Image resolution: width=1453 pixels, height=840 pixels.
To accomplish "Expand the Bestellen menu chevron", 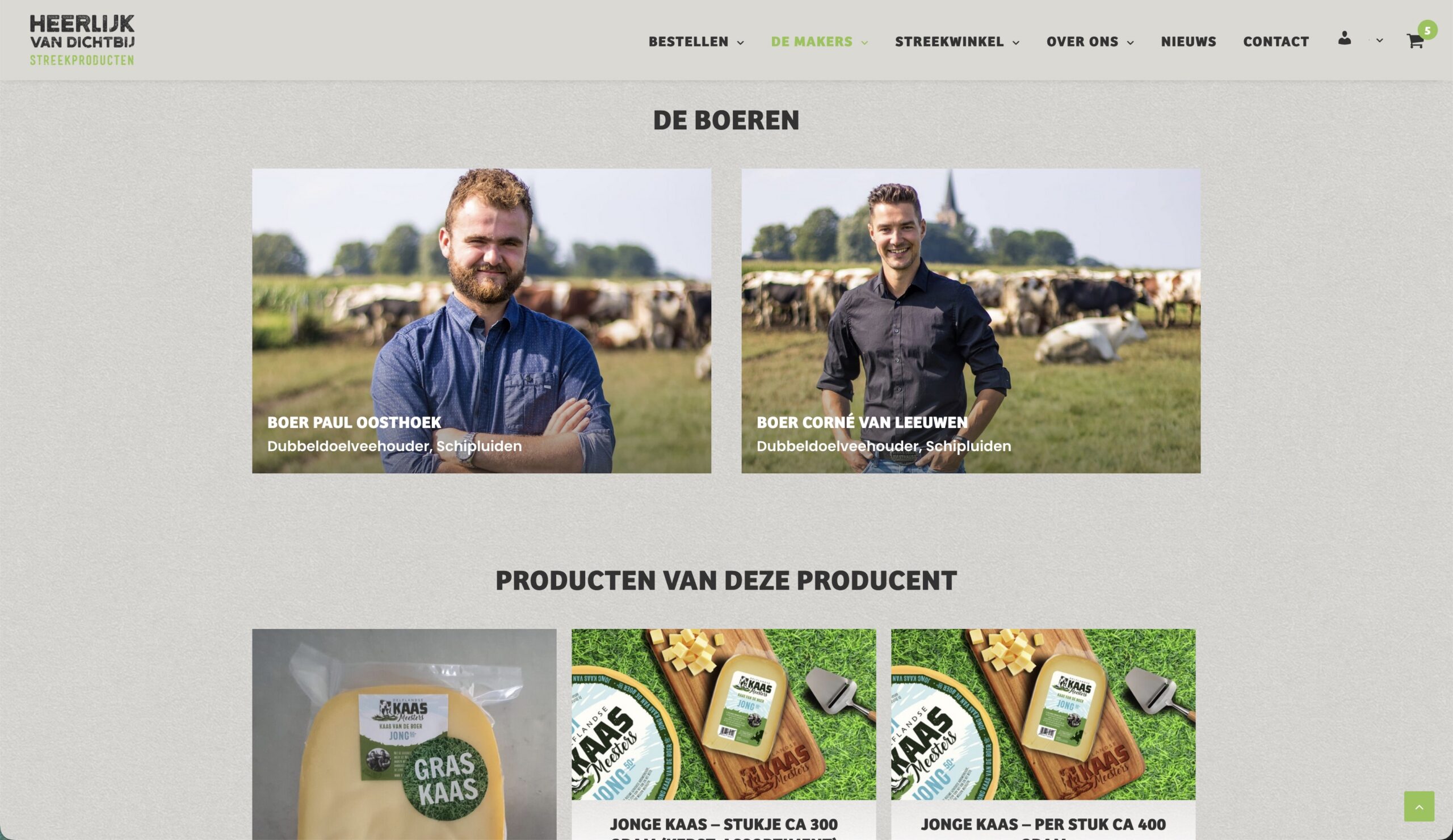I will [x=740, y=43].
